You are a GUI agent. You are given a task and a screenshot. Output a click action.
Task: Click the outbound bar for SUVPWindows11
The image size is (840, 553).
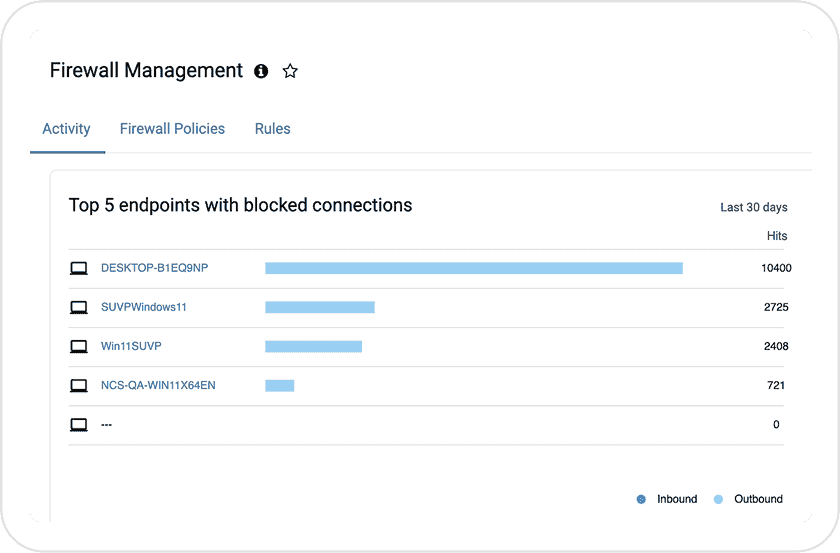320,307
